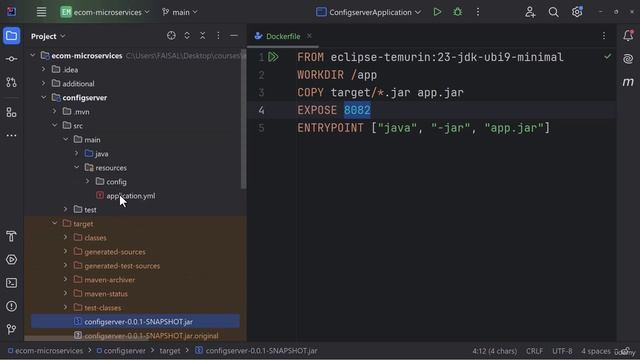Viewport: 640px width, 360px height.
Task: Click UTF-8 encoding widget
Action: (562, 351)
